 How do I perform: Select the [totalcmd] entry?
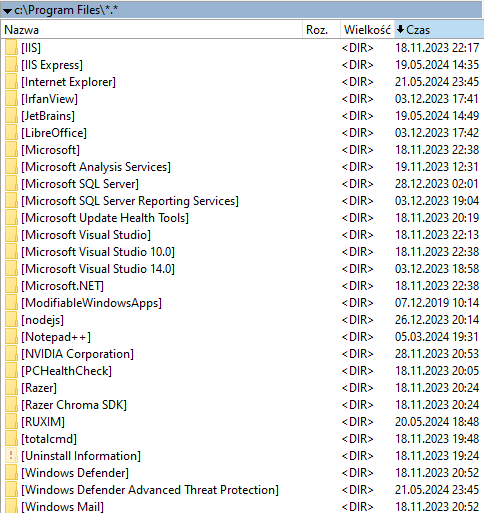(49, 439)
